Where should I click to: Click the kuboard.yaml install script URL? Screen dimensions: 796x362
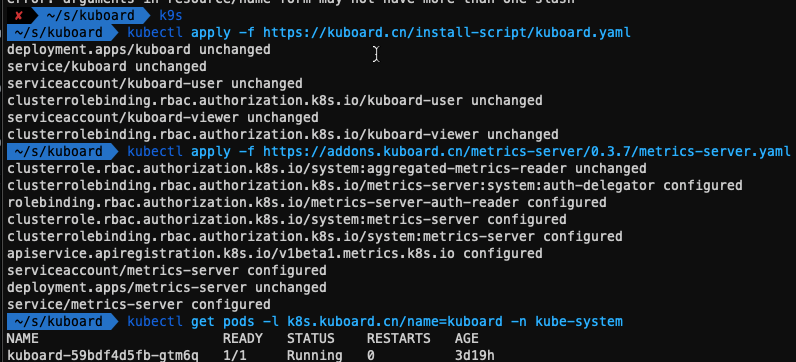point(447,33)
